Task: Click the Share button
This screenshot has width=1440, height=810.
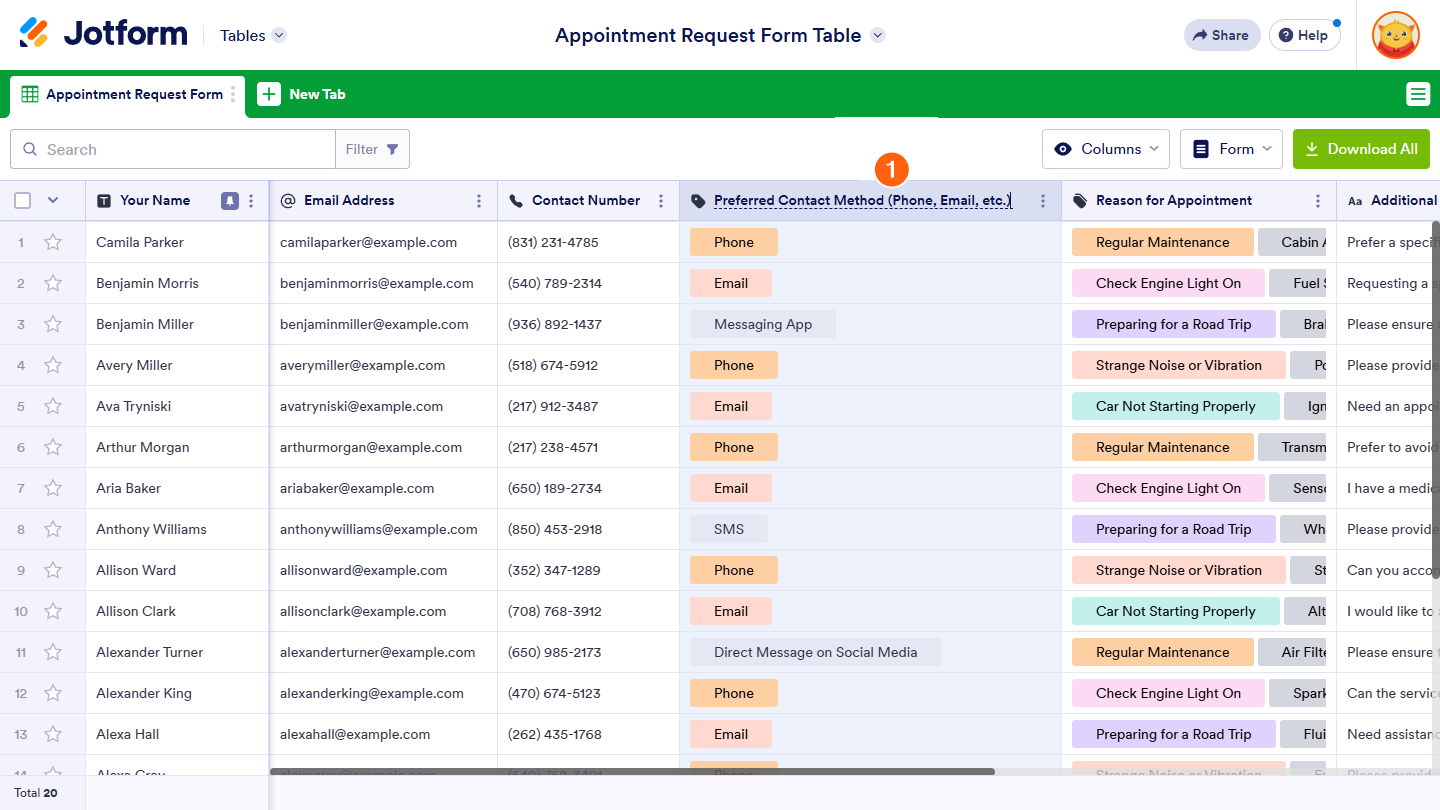Action: [1221, 35]
